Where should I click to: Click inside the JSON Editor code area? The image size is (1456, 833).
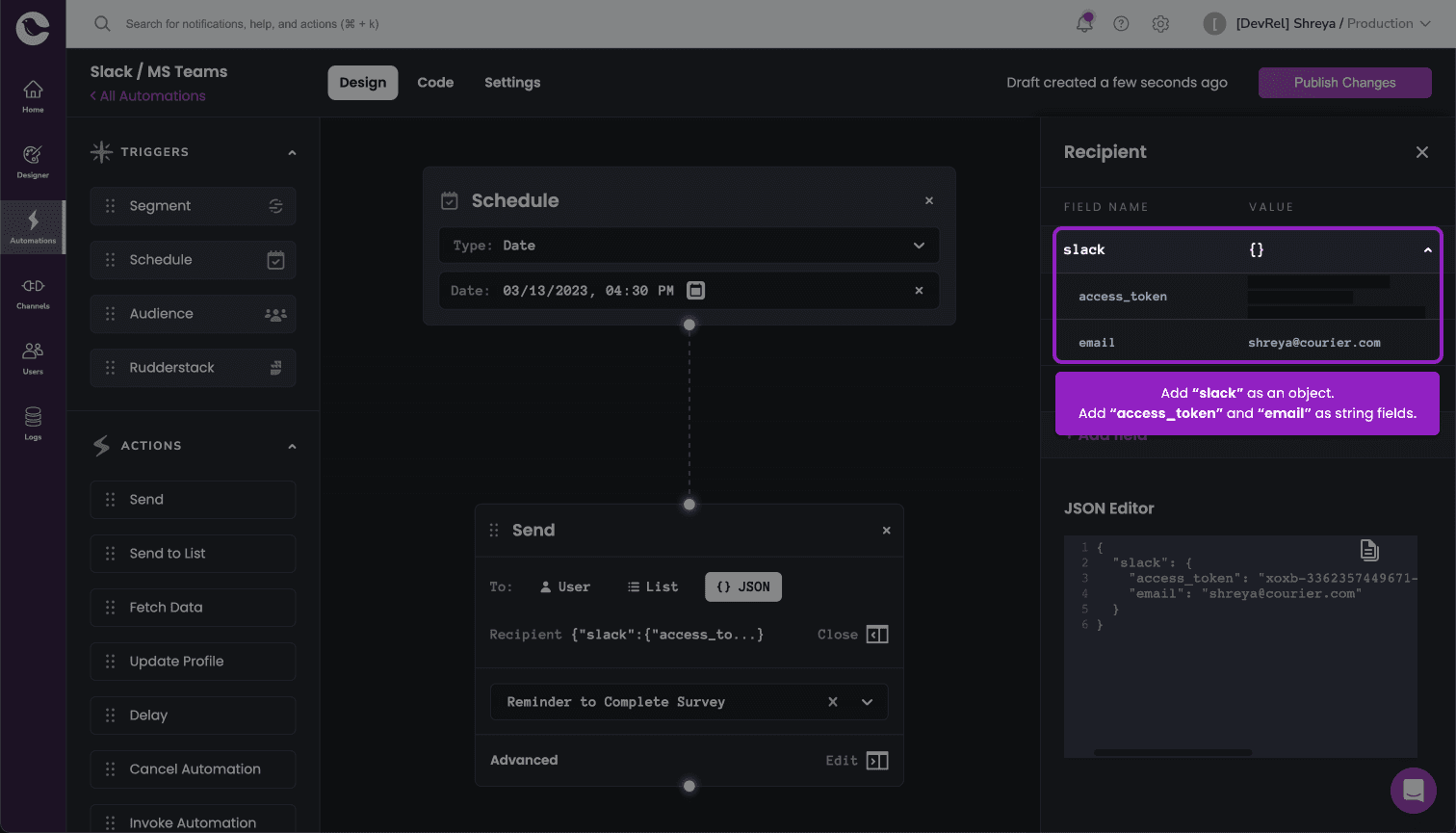(x=1240, y=646)
